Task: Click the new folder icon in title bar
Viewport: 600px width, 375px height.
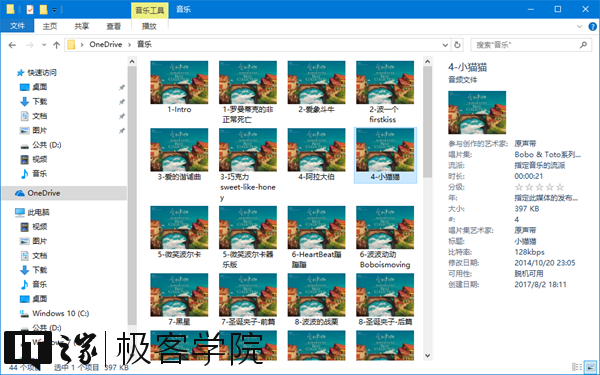Action: 44,9
